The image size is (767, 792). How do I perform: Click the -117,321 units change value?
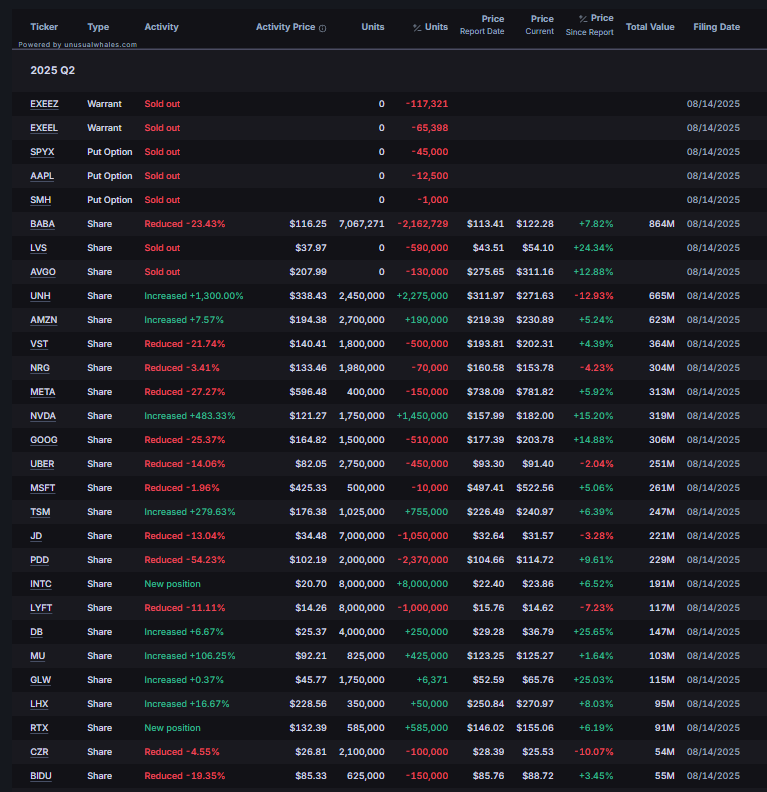click(427, 104)
